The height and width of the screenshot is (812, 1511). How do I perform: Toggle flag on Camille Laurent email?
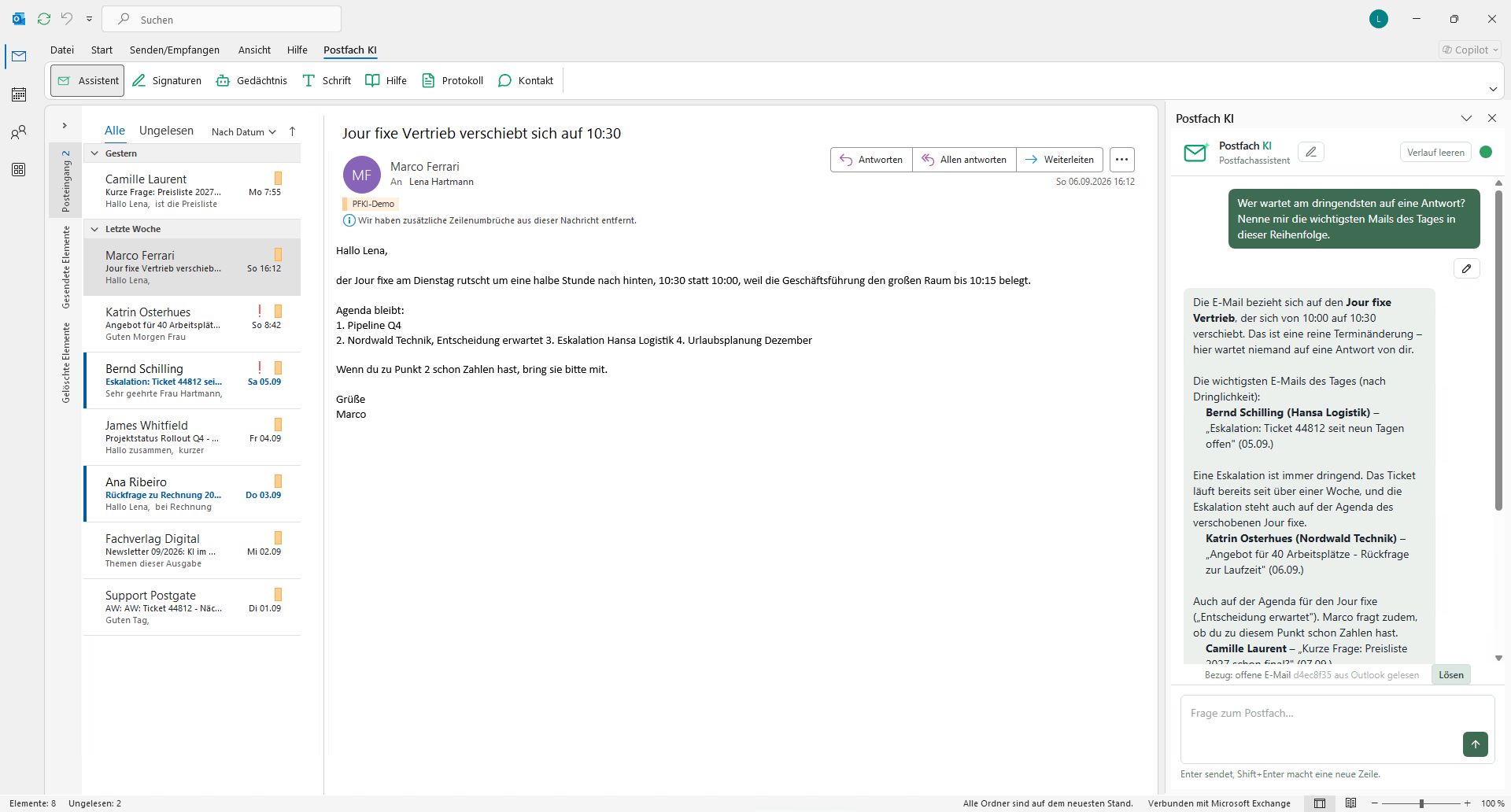278,178
